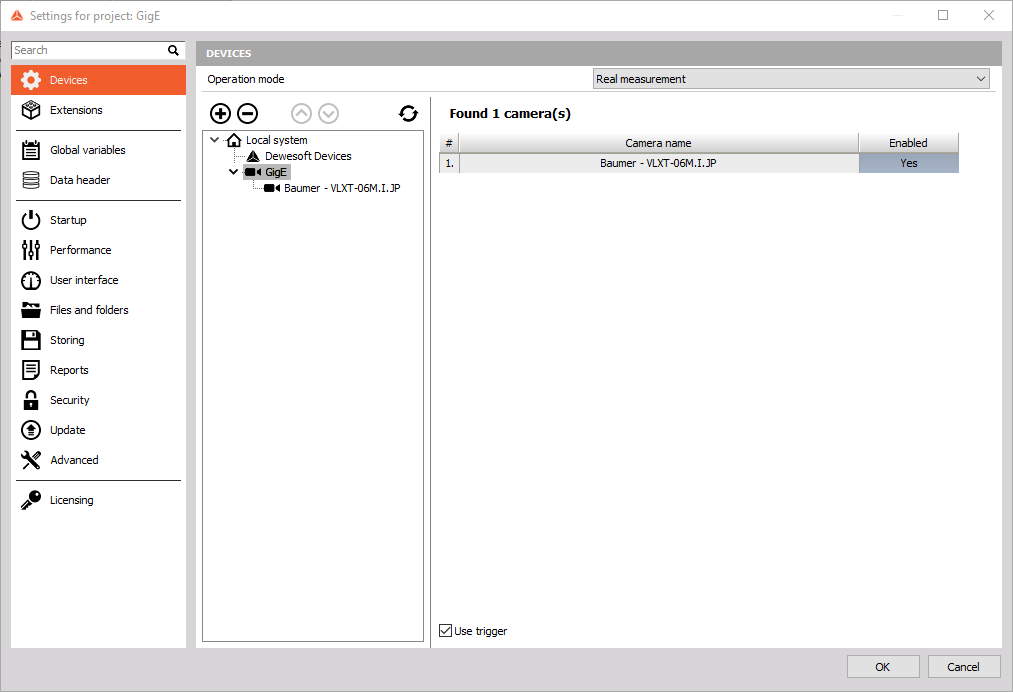Click the Advanced tools icon

pos(31,460)
